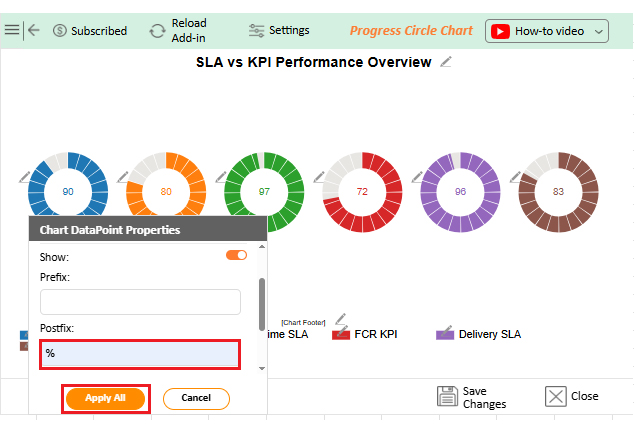
Task: Click the Postfix field containing %
Action: (140, 354)
